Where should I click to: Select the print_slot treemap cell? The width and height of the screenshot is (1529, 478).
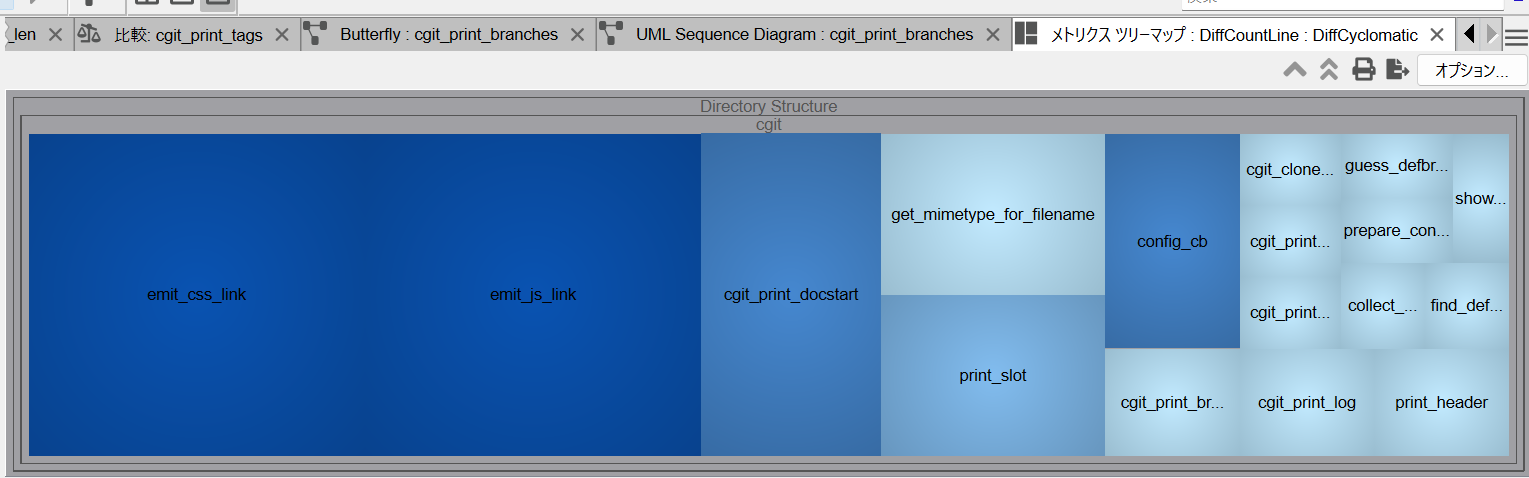[x=992, y=376]
